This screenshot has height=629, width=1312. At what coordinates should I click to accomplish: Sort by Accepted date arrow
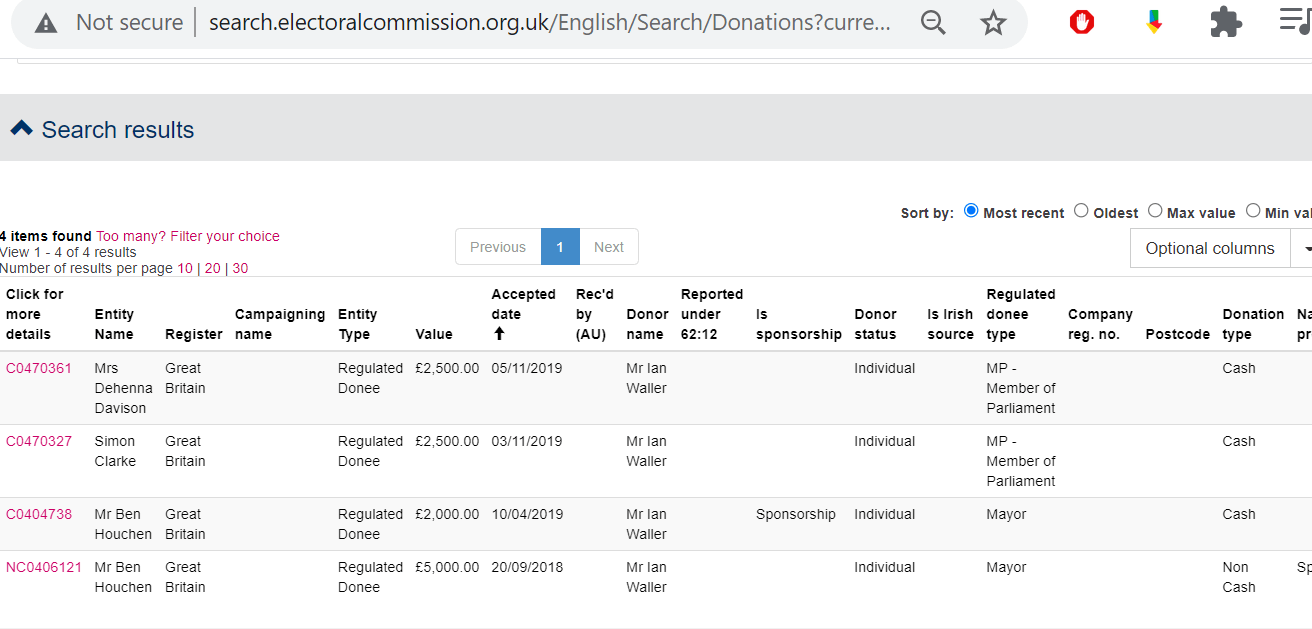coord(500,334)
